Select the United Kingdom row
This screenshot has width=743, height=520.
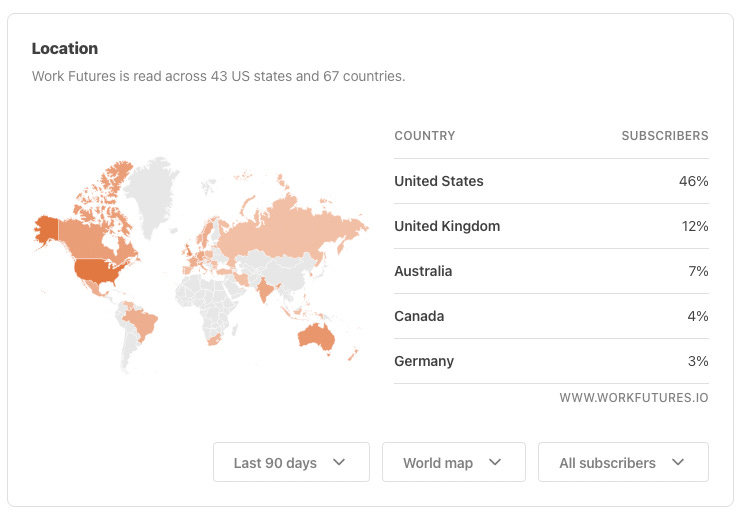click(x=551, y=226)
